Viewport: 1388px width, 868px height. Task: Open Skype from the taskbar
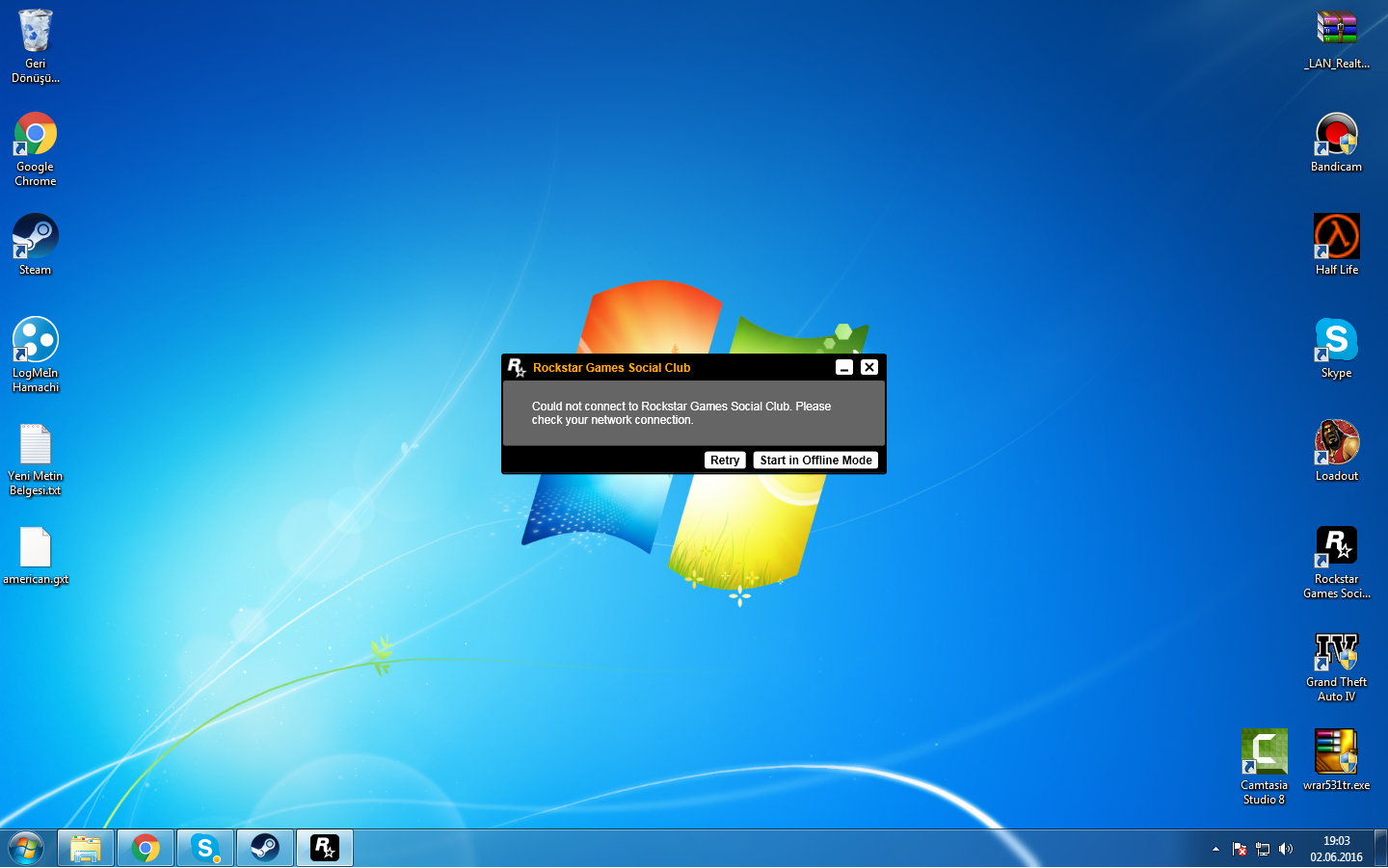click(205, 848)
